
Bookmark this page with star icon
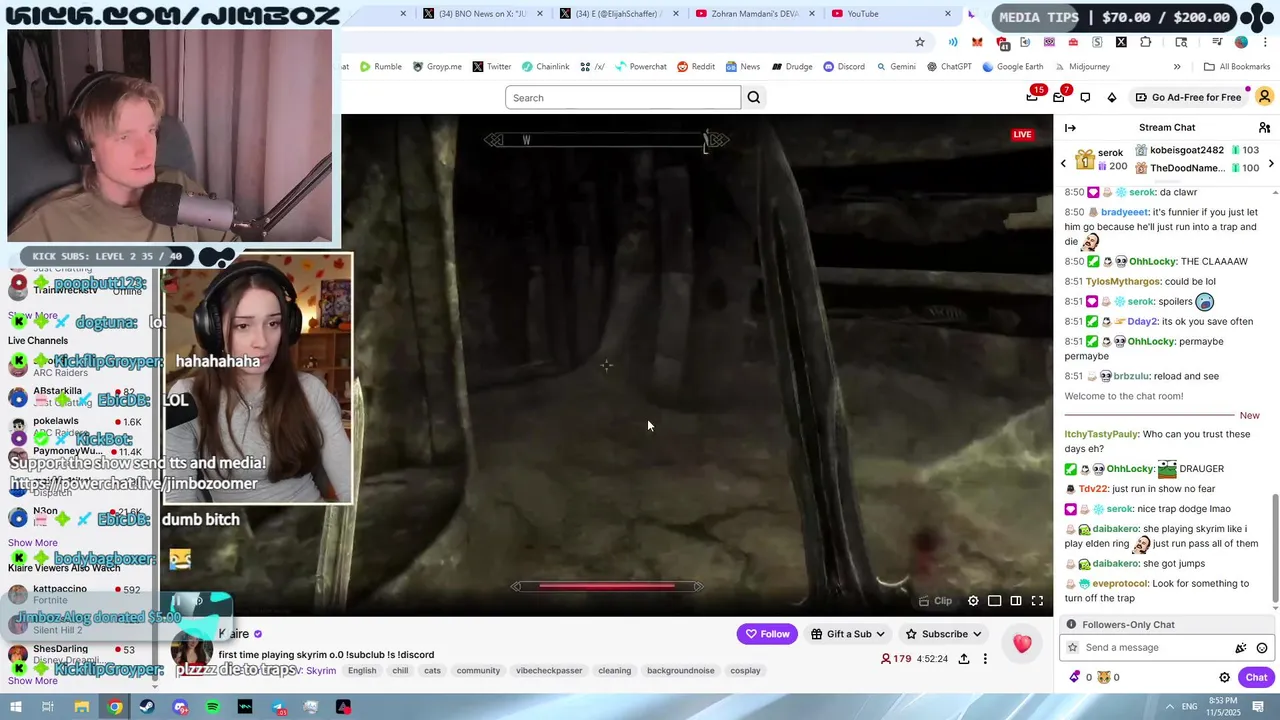coord(920,42)
